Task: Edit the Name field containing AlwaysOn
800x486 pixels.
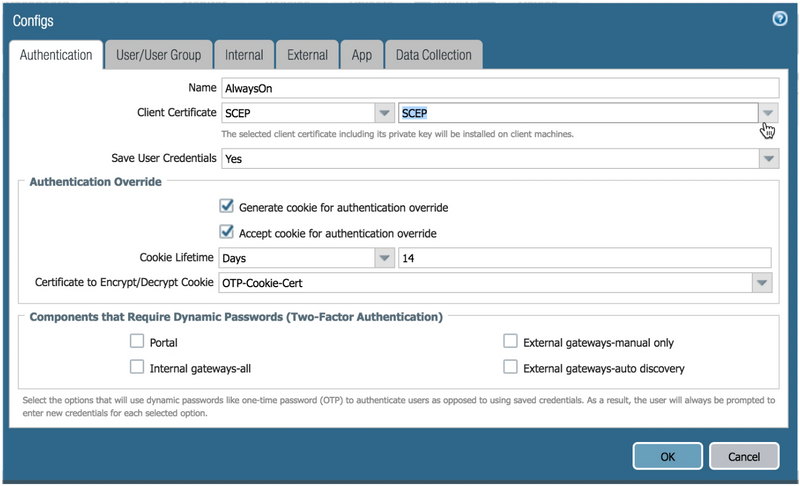Action: pyautogui.click(x=500, y=88)
